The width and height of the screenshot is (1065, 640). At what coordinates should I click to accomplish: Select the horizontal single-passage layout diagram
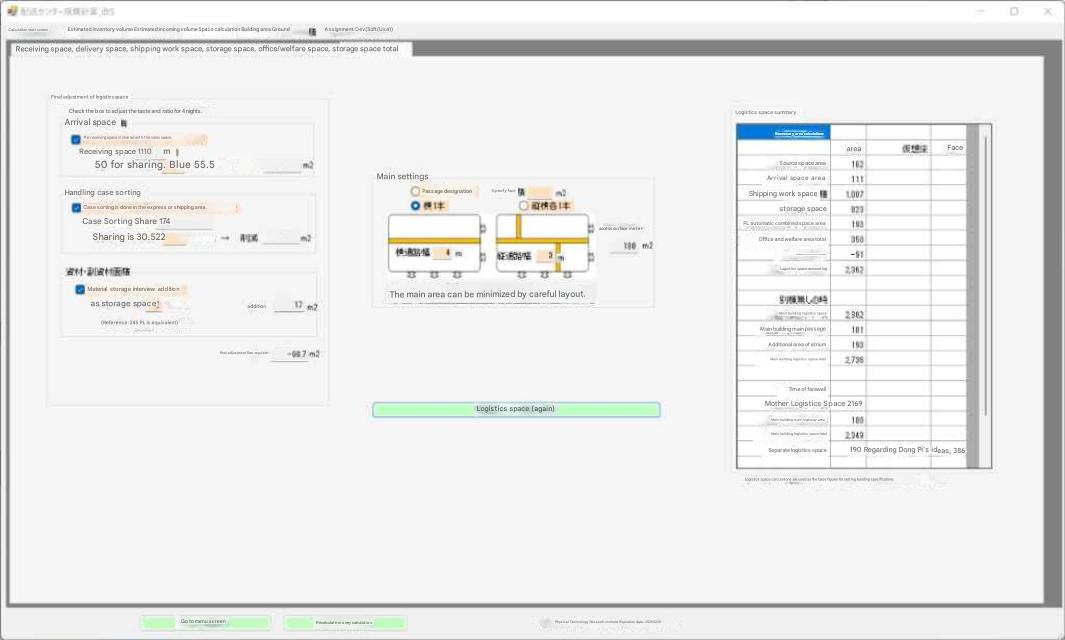(434, 243)
